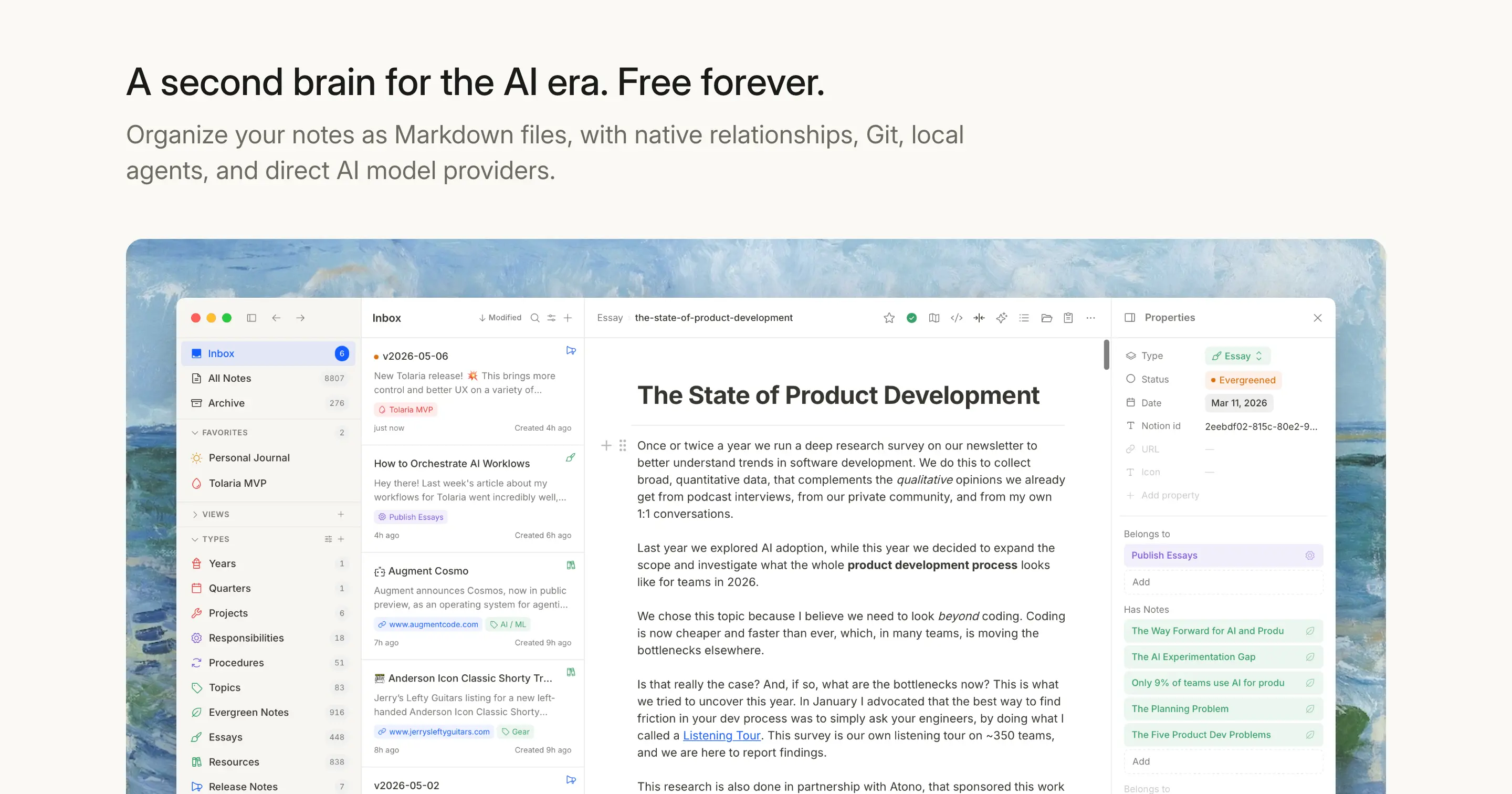Select the Topics type
Viewport: 1512px width, 794px height.
(268, 688)
